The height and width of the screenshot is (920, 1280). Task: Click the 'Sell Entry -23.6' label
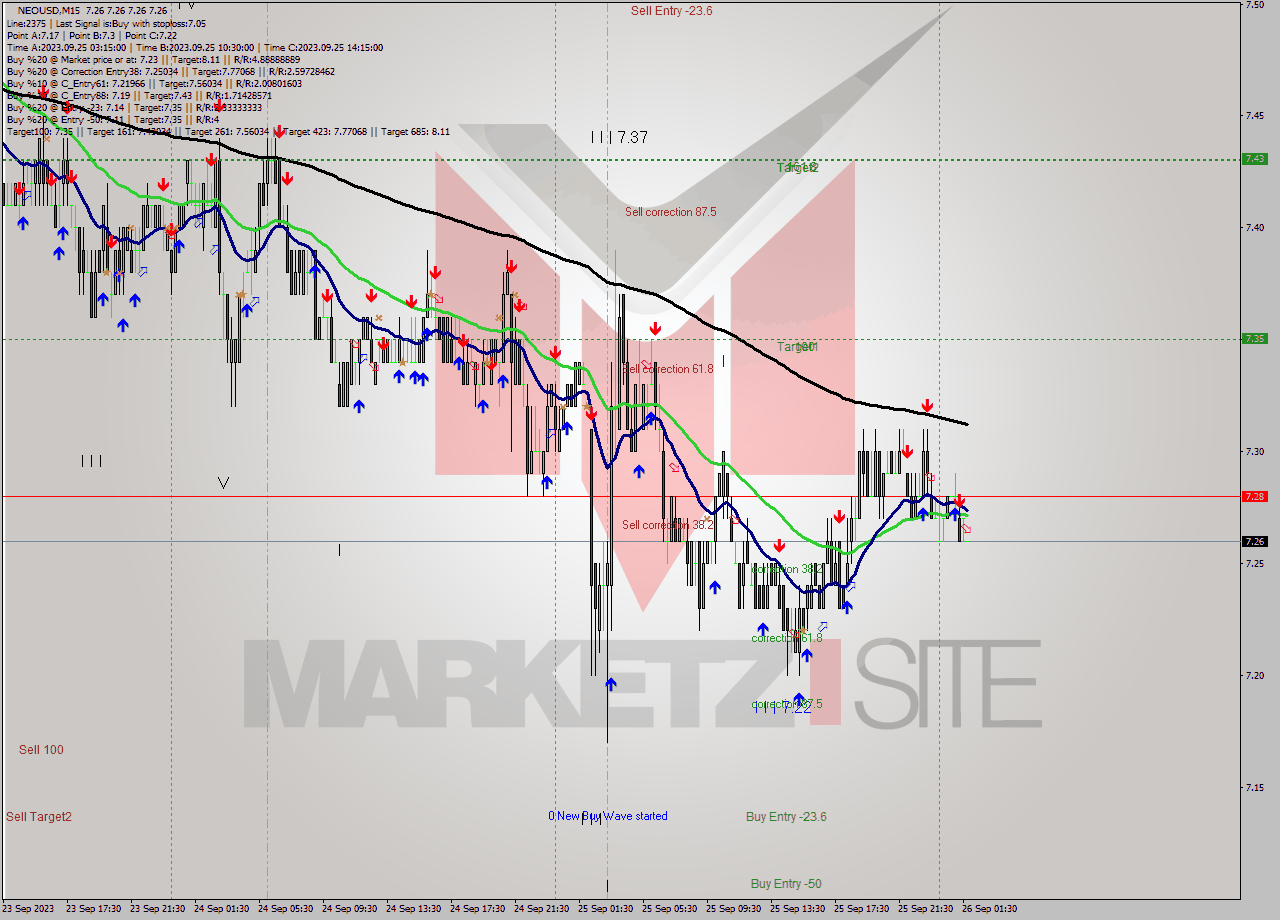coord(671,11)
